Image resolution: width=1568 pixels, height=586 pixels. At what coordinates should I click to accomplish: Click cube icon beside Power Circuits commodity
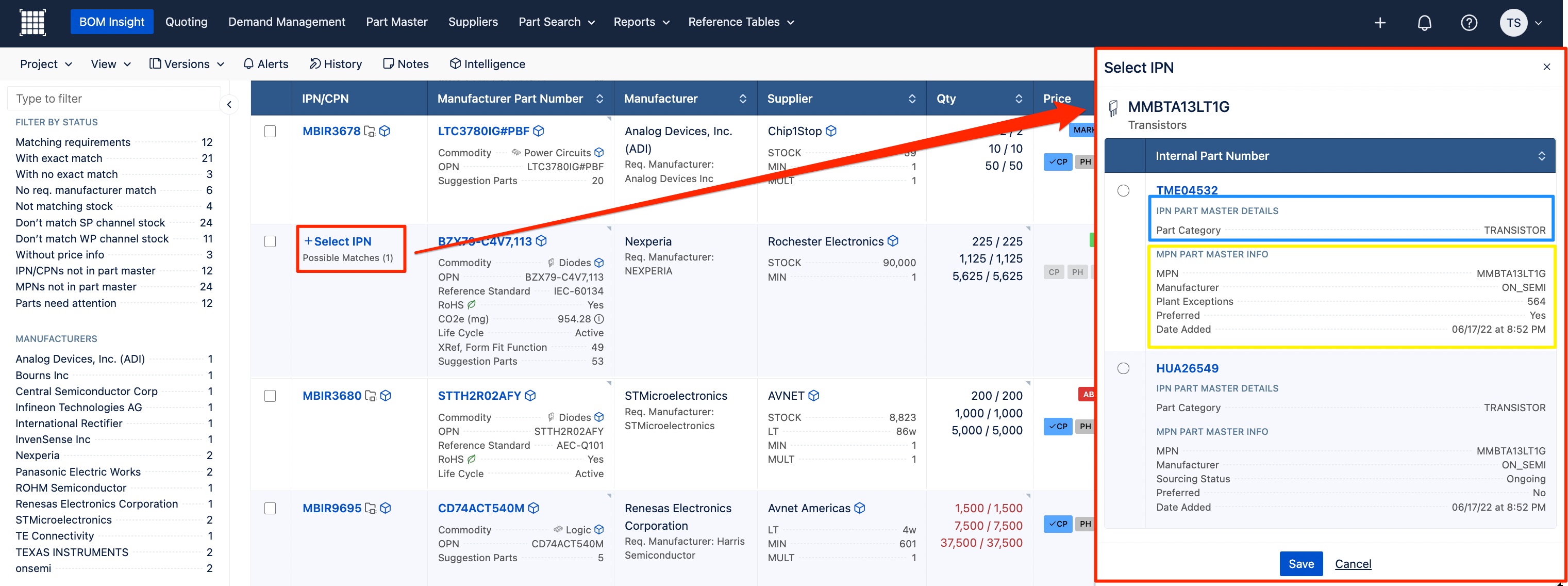coord(599,152)
